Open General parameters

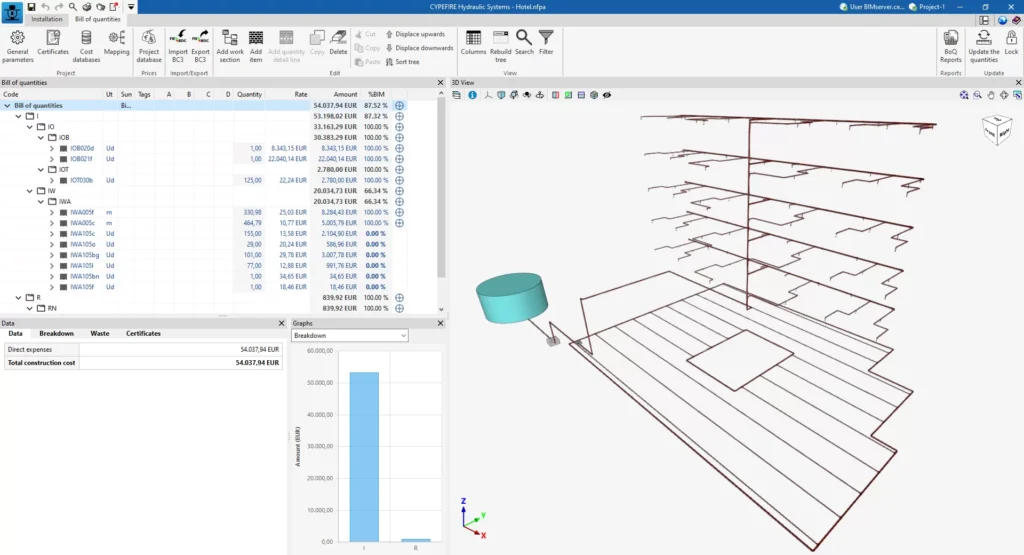pyautogui.click(x=18, y=46)
